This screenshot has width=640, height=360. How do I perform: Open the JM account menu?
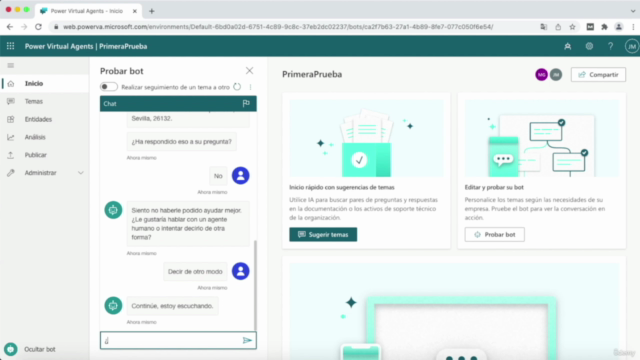[x=631, y=47]
